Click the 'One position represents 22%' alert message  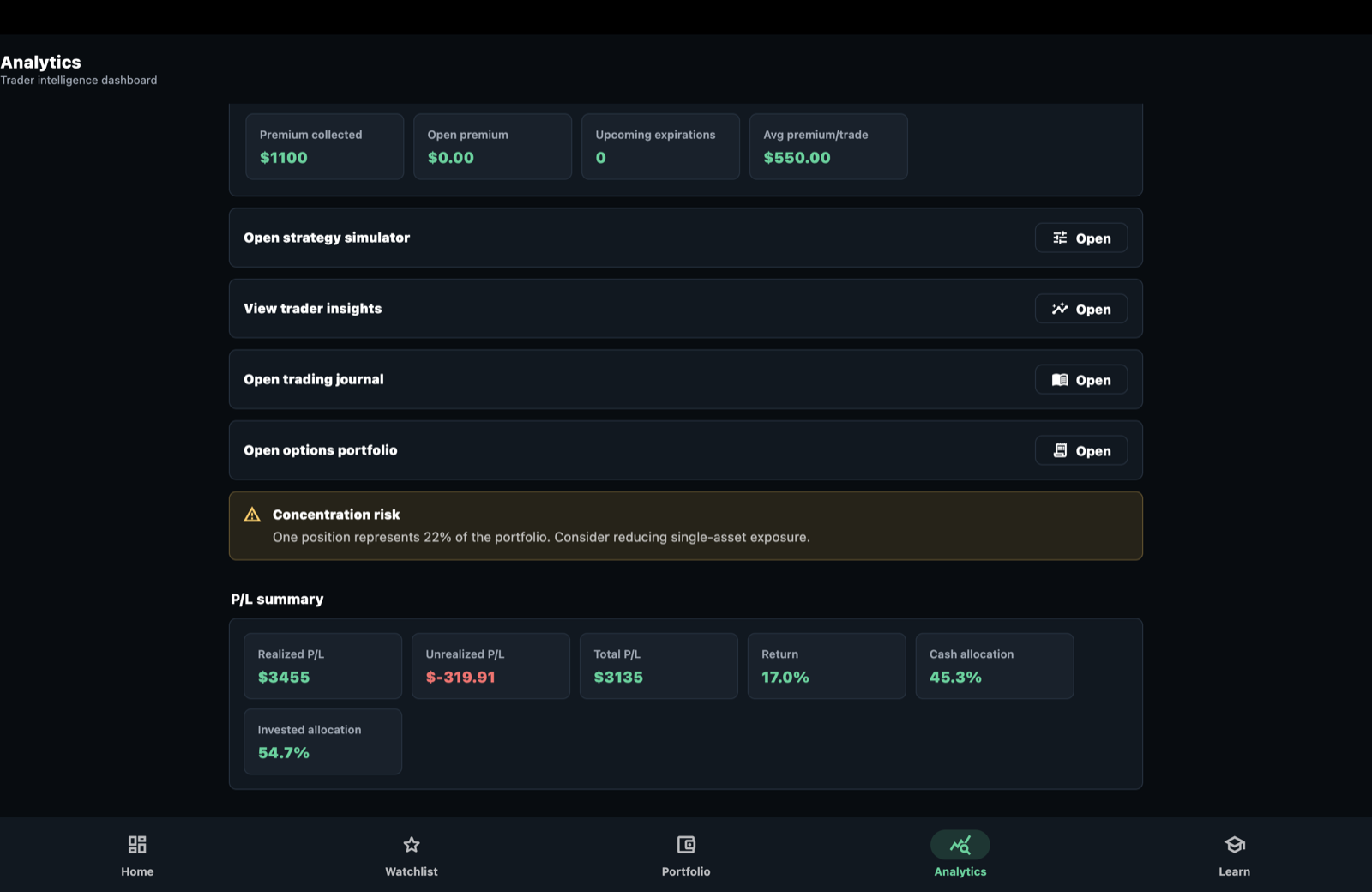[x=541, y=537]
